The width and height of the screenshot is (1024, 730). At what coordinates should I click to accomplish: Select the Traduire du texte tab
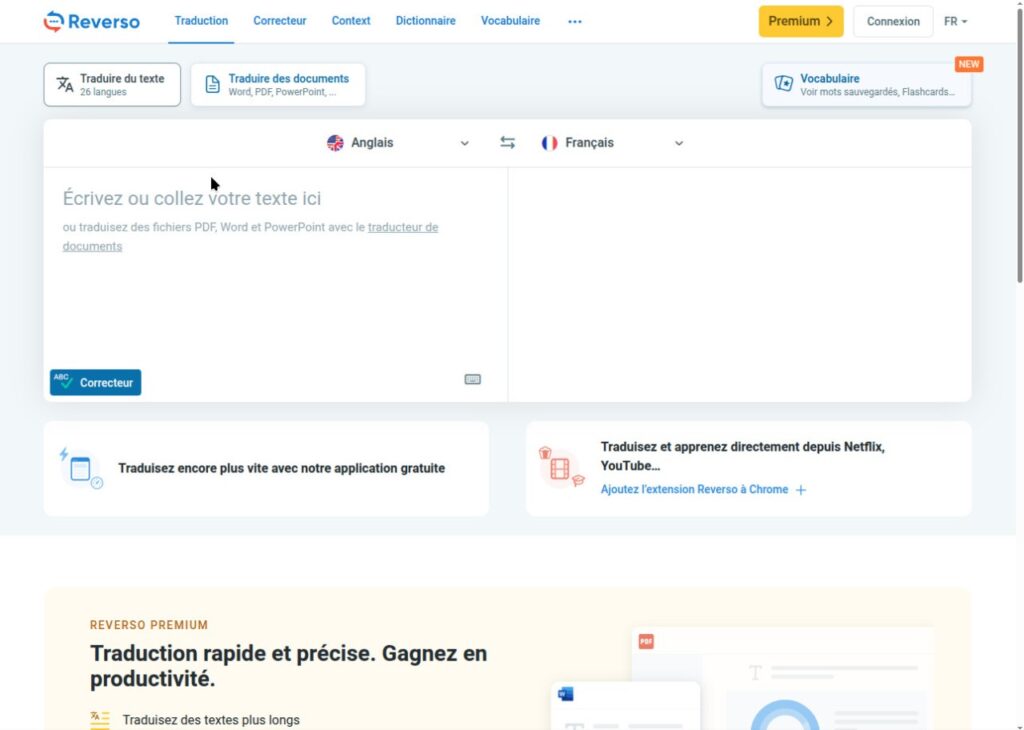112,84
